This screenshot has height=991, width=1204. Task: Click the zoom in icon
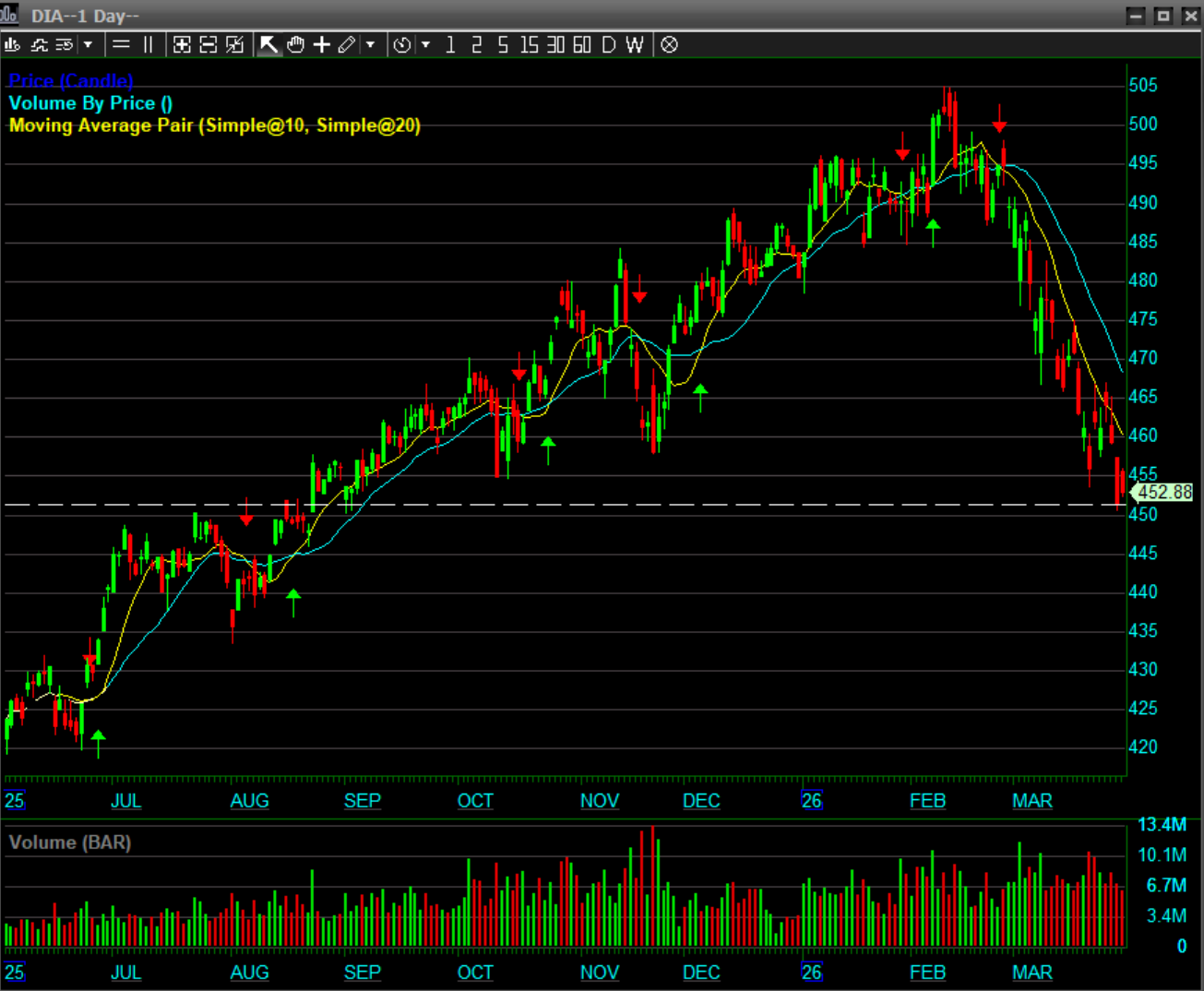182,44
